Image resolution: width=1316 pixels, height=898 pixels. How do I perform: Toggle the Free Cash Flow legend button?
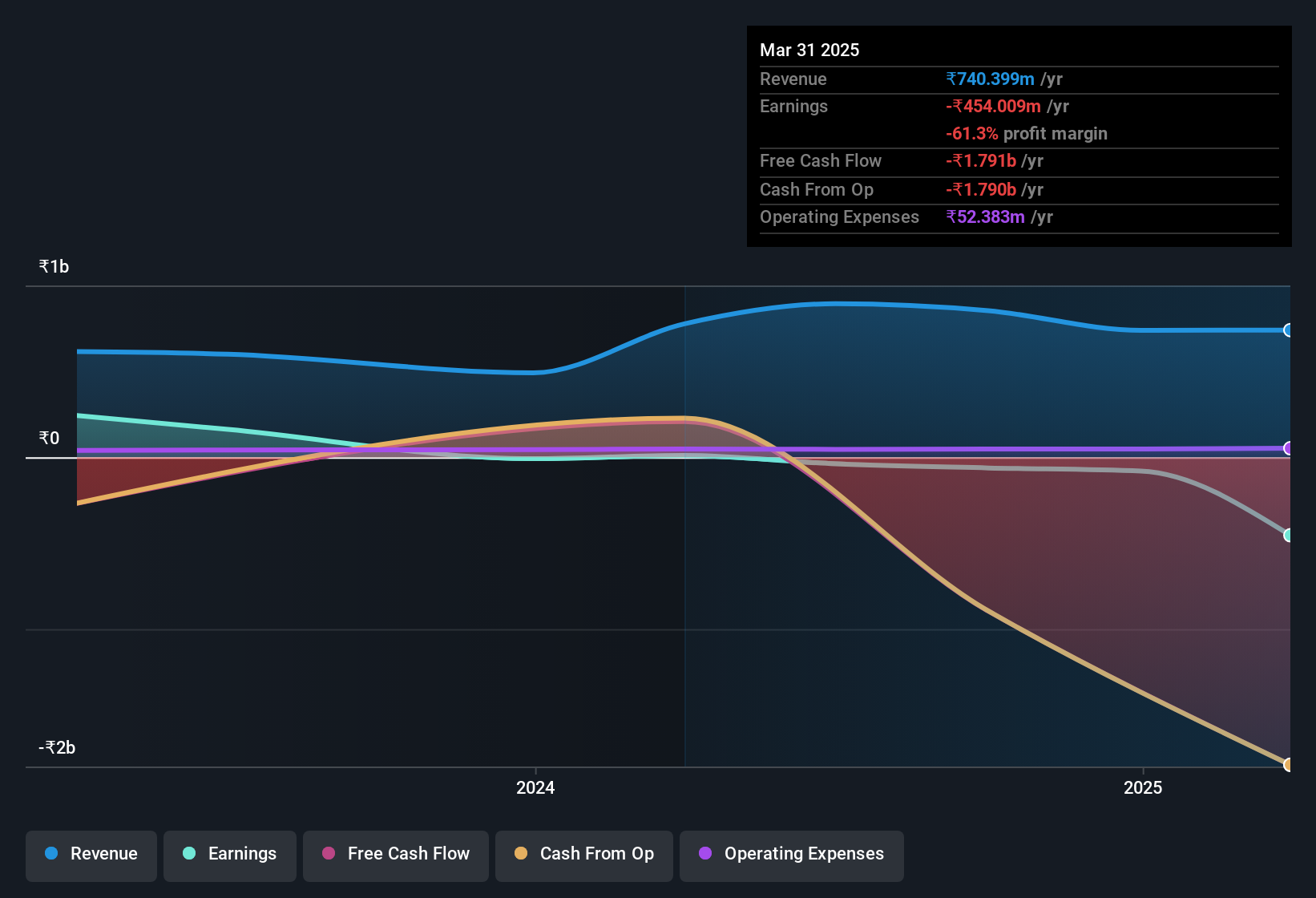tap(396, 856)
